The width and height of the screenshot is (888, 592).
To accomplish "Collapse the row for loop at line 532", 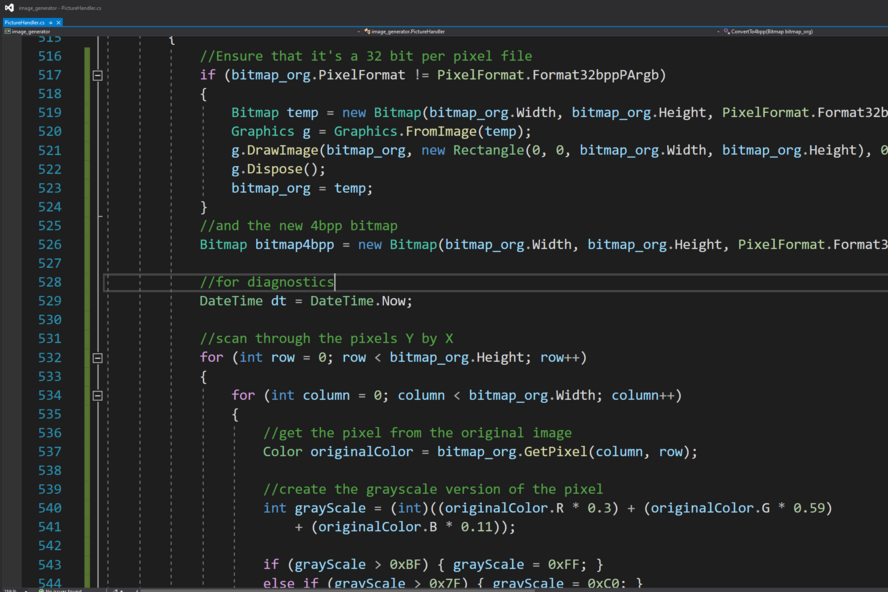I will click(x=97, y=357).
